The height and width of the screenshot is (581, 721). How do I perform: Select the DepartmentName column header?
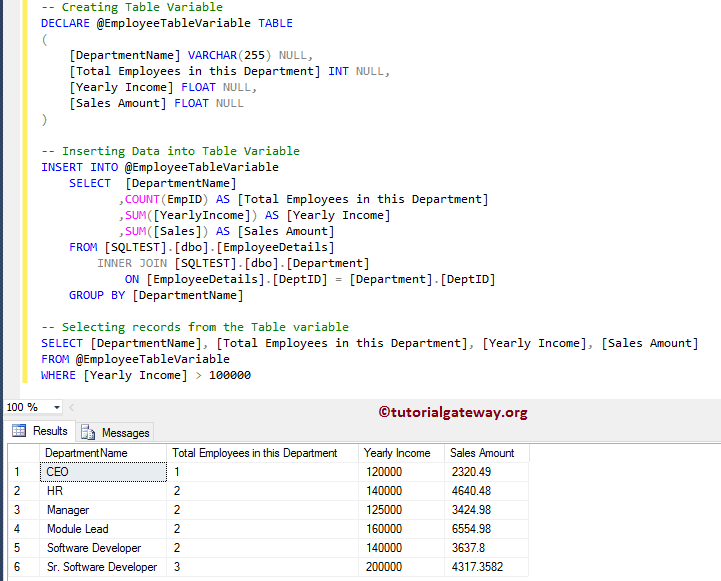click(103, 453)
